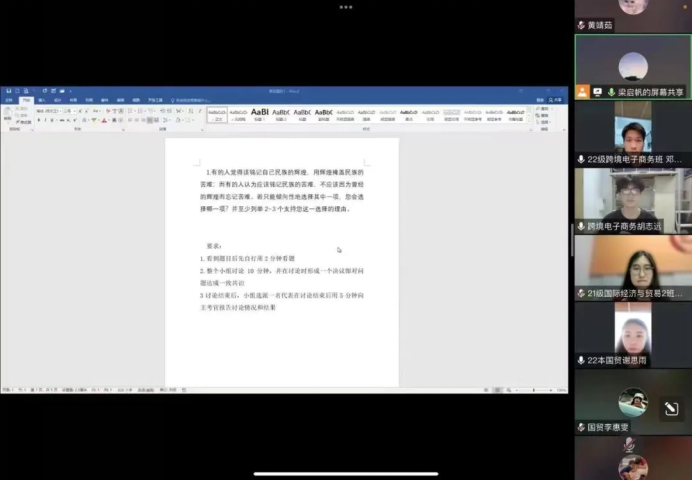Open the Insert ribbon tab
693x481 pixels.
coord(42,100)
